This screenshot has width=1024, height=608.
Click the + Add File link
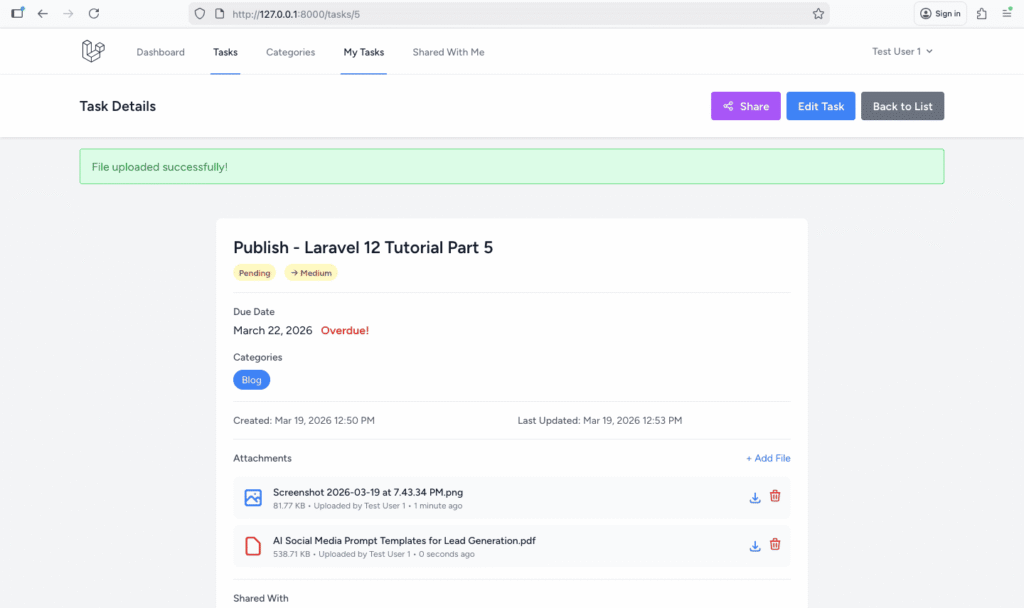(x=768, y=458)
